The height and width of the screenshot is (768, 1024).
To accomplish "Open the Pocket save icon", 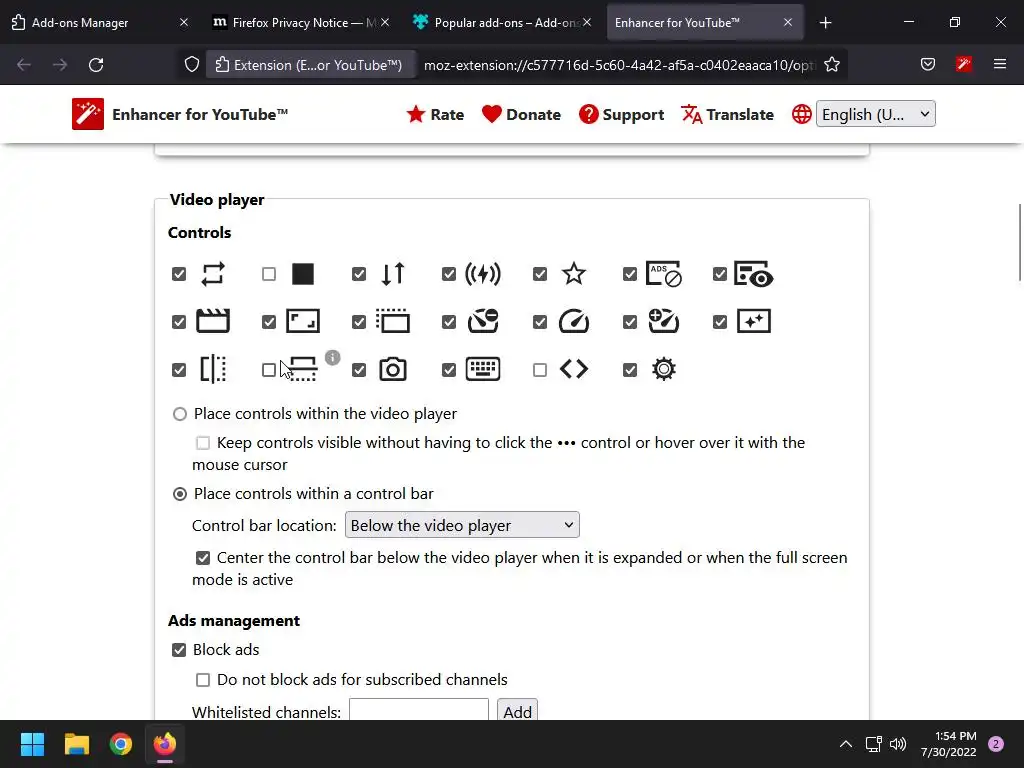I will click(928, 64).
